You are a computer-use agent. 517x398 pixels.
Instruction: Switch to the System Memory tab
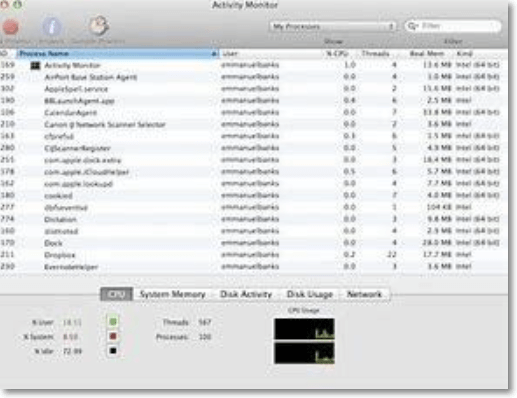tap(173, 294)
